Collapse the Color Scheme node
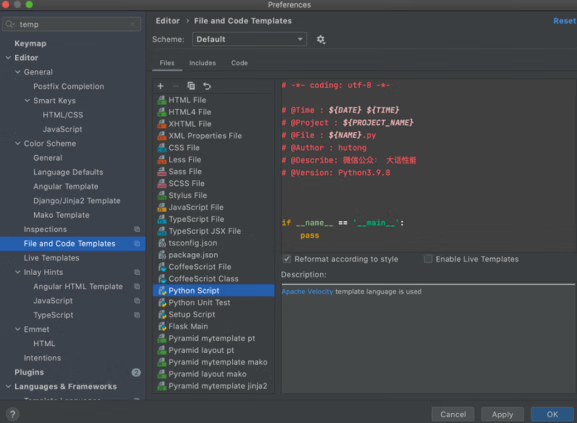The width and height of the screenshot is (577, 423). 18,143
